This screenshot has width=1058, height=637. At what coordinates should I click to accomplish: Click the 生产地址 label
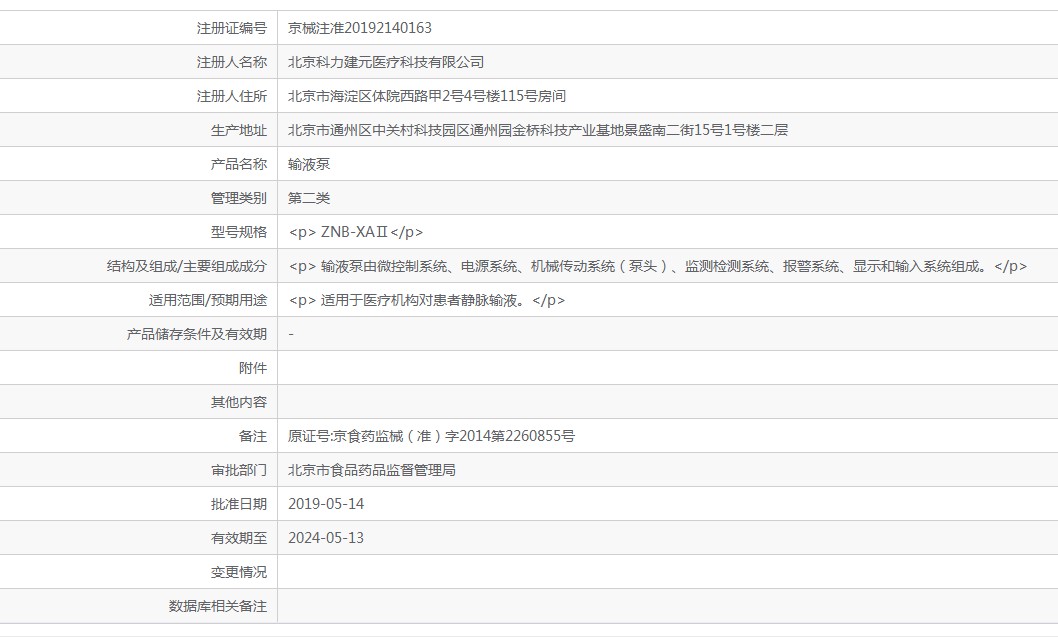(239, 130)
